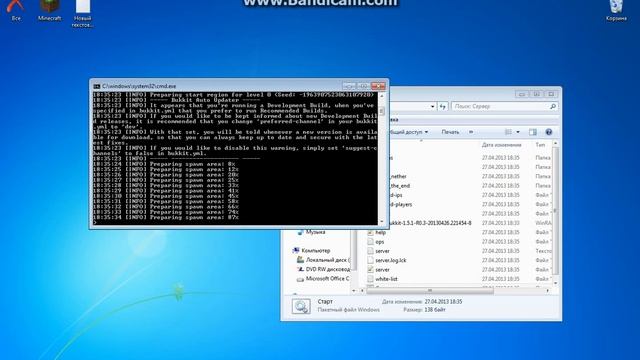
Task: Click the Explorer refresh address button
Action: [442, 106]
